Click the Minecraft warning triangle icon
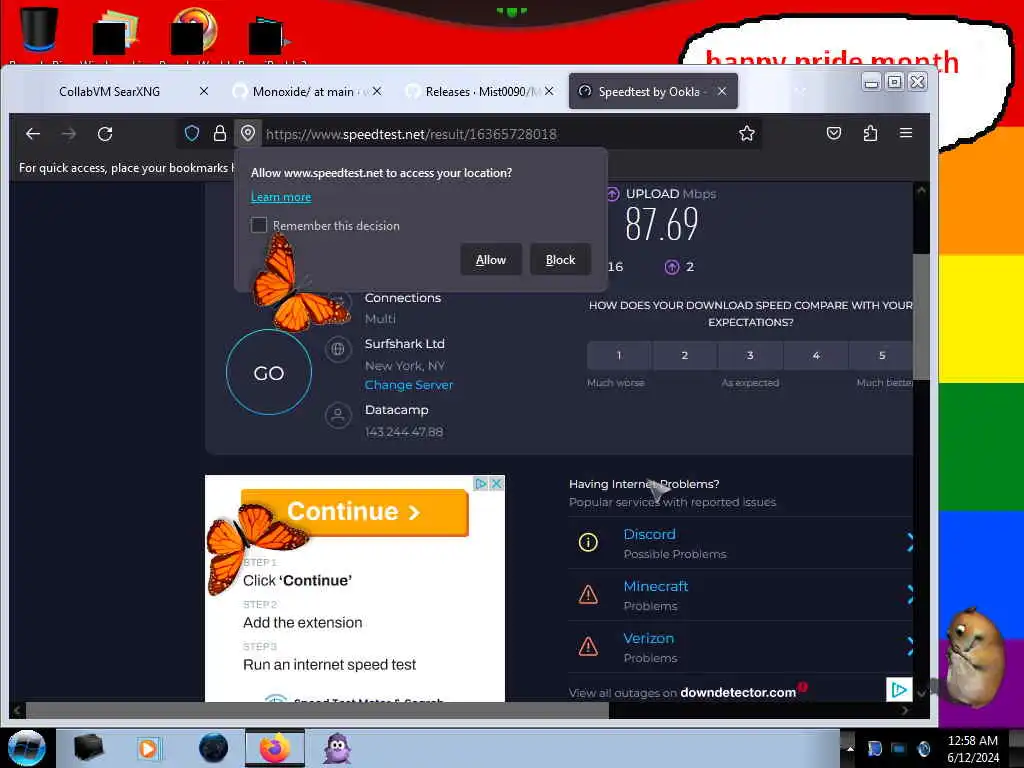Screen dimensions: 1024x768 point(588,594)
